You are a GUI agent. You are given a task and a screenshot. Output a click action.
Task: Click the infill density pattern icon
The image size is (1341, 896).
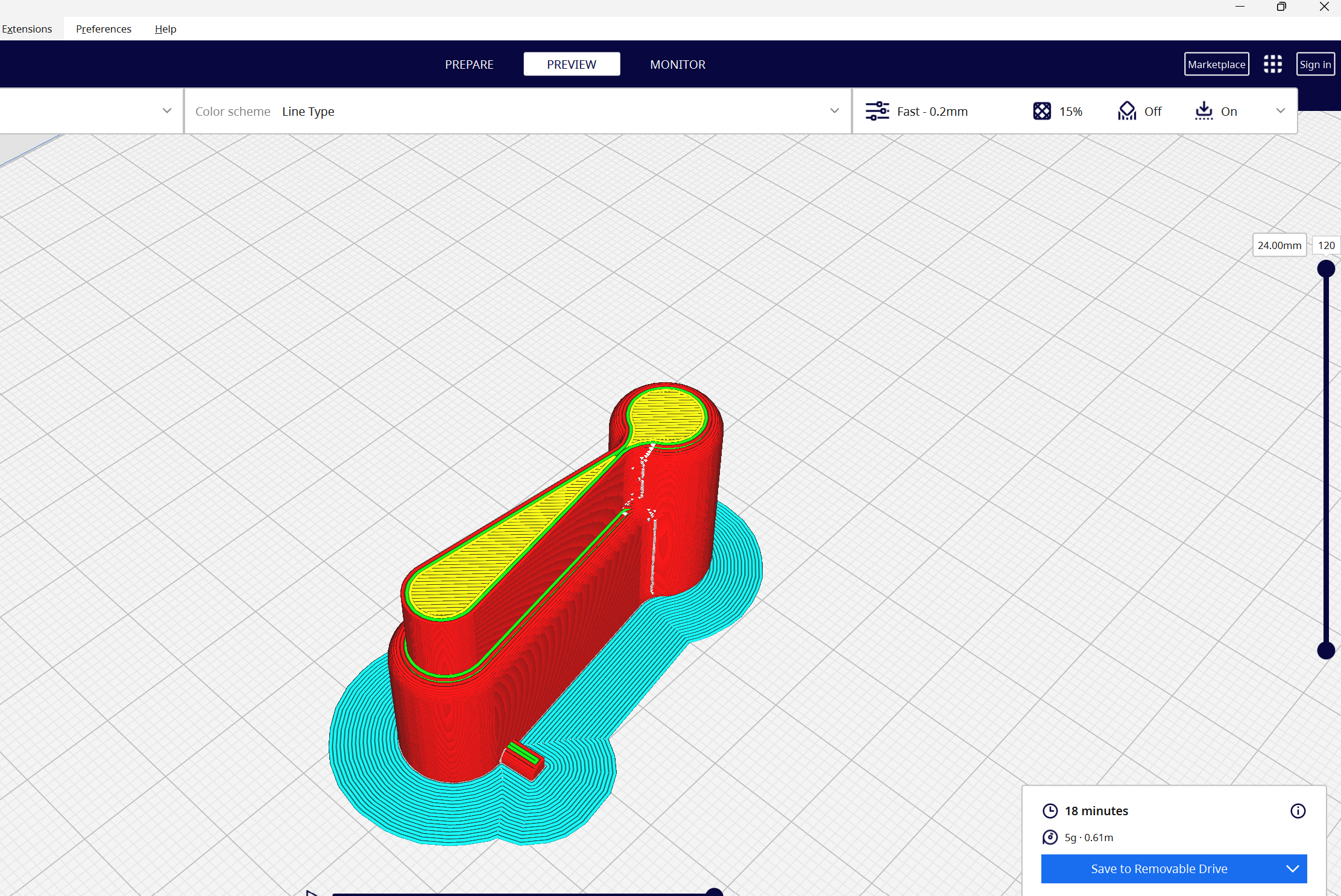click(1042, 112)
